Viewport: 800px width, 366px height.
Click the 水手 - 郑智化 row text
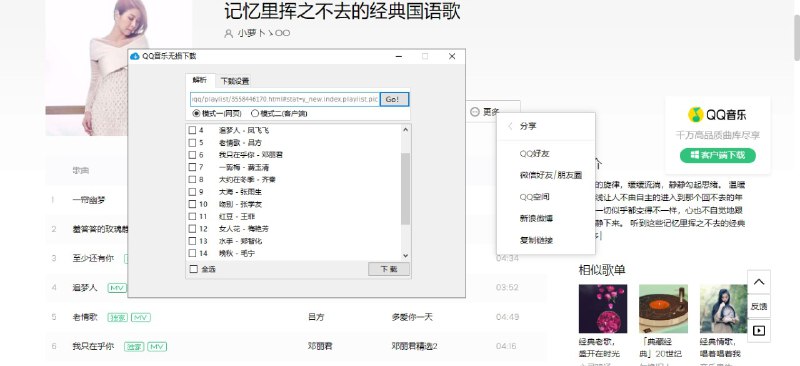[240, 240]
